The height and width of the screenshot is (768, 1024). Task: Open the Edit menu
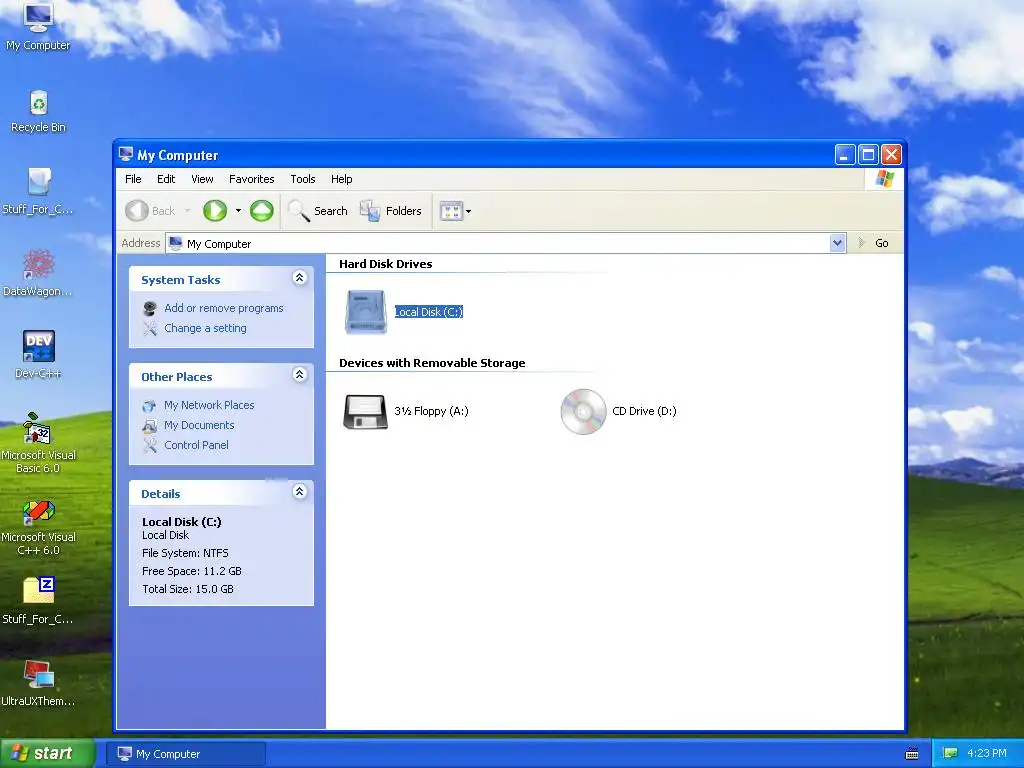click(166, 179)
